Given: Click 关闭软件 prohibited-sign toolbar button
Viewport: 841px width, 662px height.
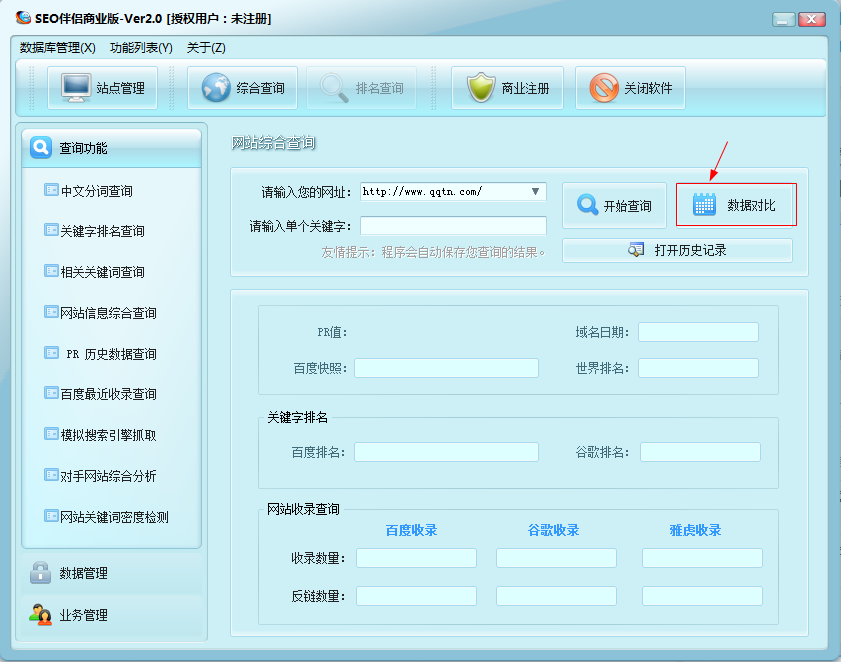Looking at the screenshot, I should click(x=630, y=88).
